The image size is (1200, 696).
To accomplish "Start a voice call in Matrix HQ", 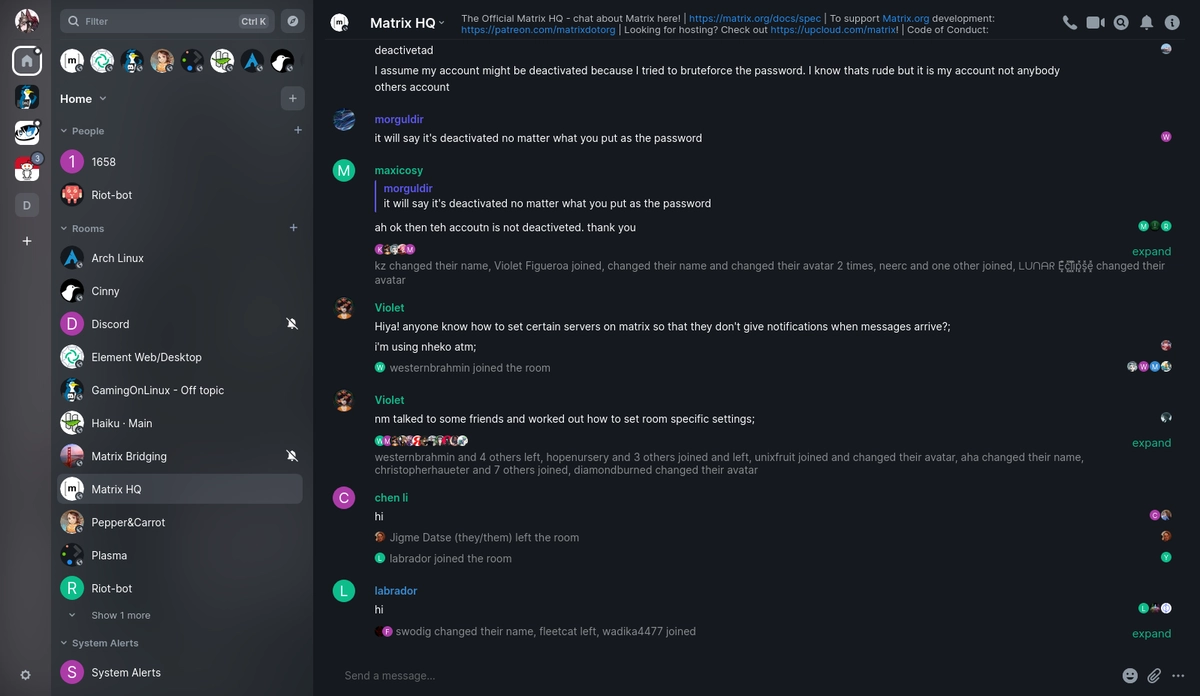I will click(x=1068, y=21).
